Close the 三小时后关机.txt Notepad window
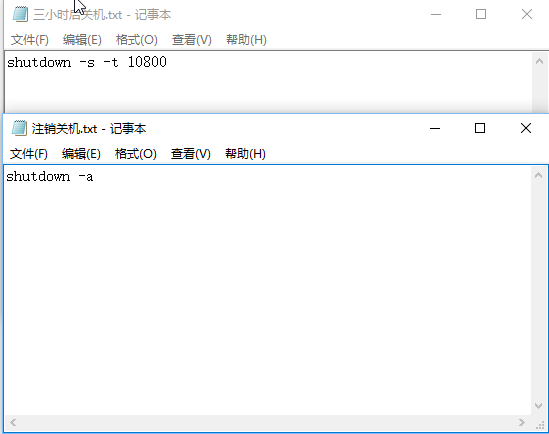The image size is (549, 434). tap(527, 14)
